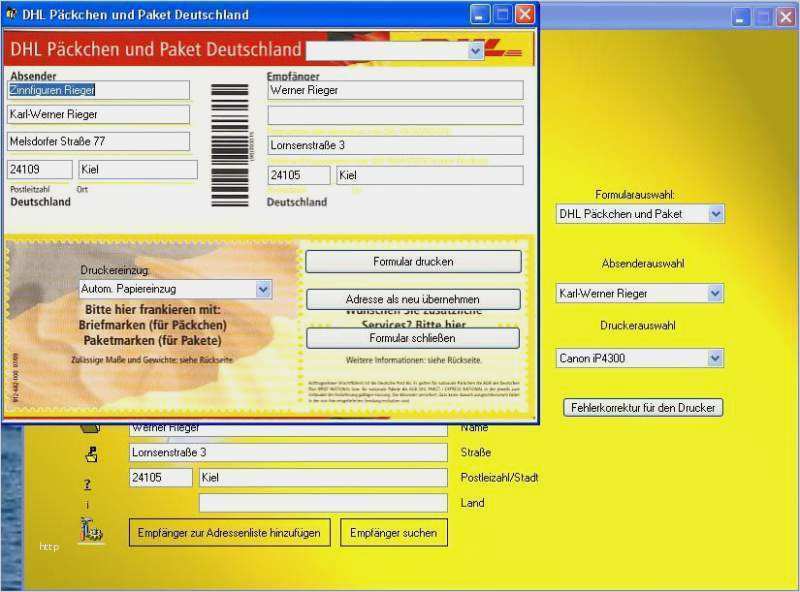Image resolution: width=800 pixels, height=592 pixels.
Task: Click the Melsdorfer Straße 77 sender field
Action: point(98,142)
